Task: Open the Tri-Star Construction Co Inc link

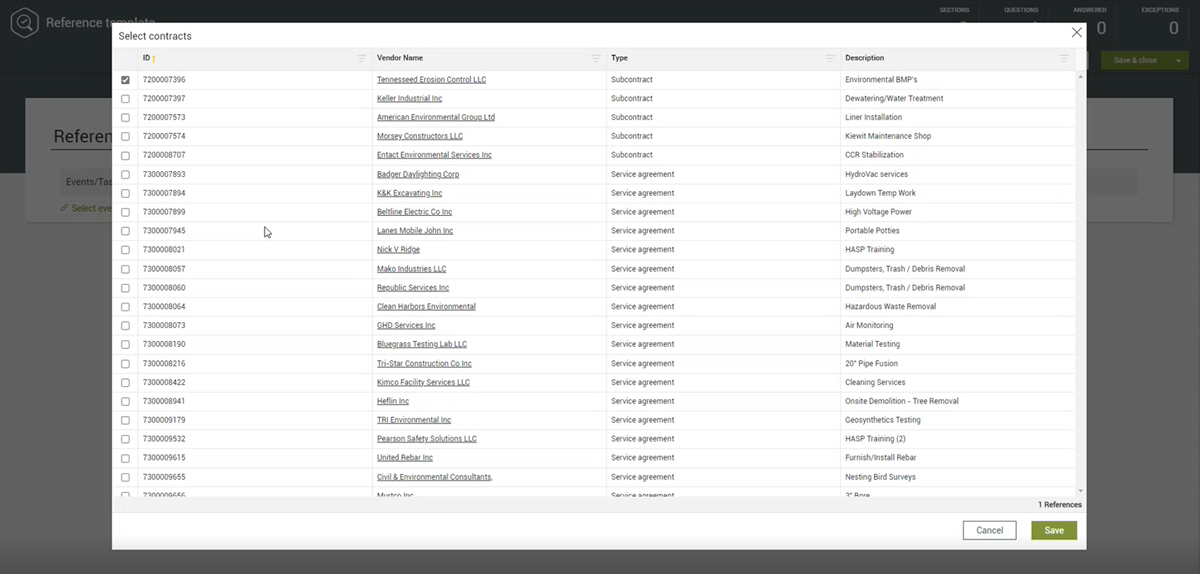Action: click(424, 364)
